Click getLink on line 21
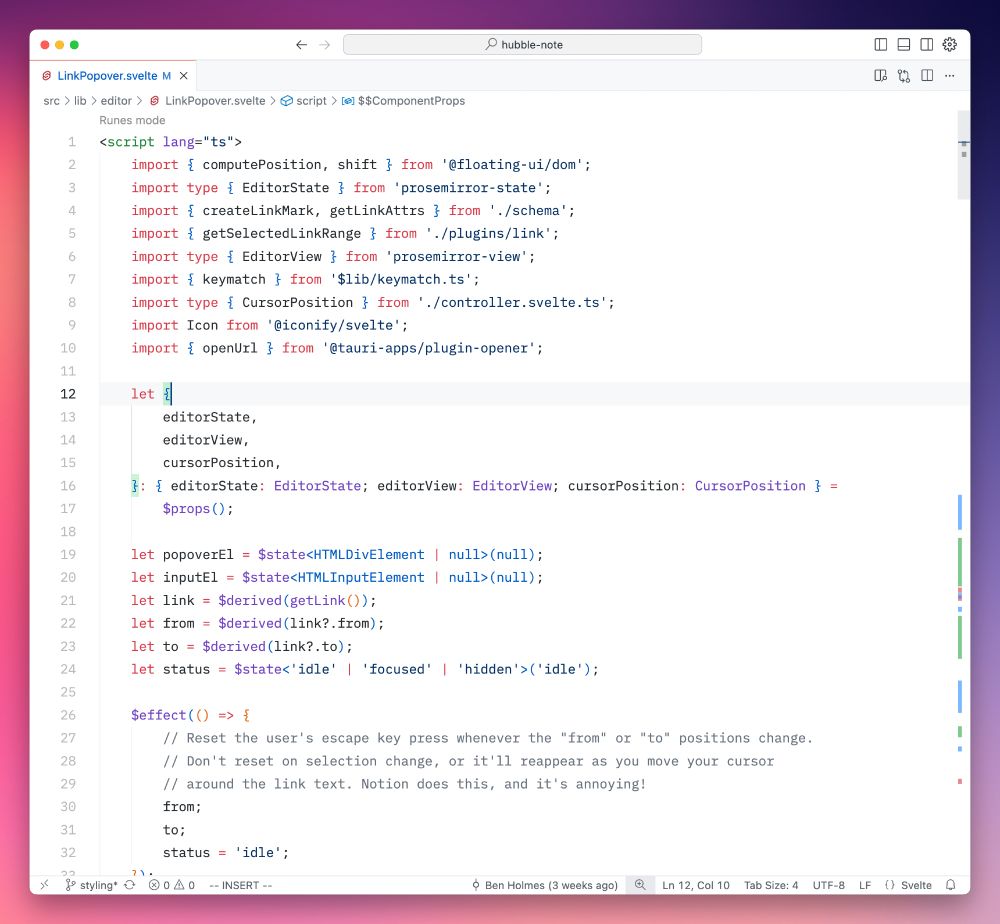 tap(317, 601)
